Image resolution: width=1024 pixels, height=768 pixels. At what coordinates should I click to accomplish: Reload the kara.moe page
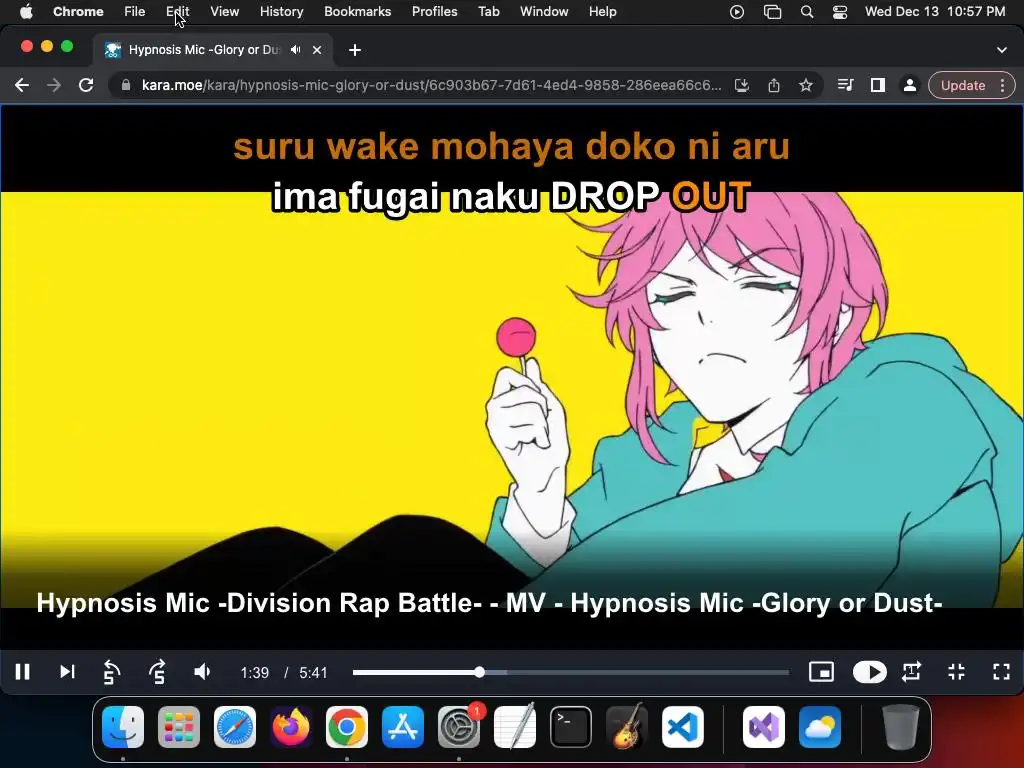[86, 86]
